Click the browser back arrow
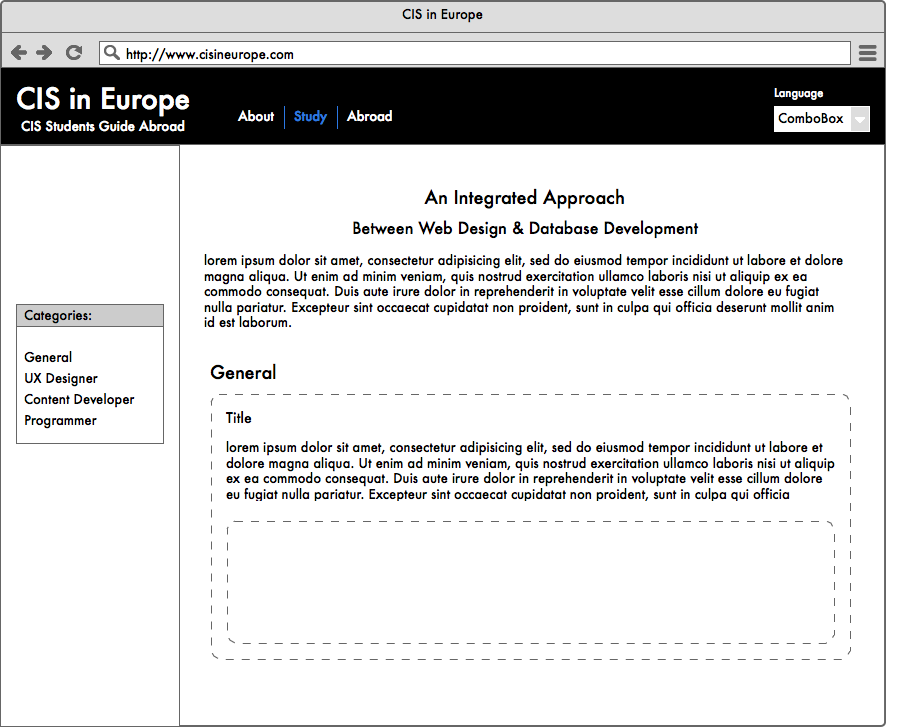This screenshot has width=905, height=727. coord(19,53)
